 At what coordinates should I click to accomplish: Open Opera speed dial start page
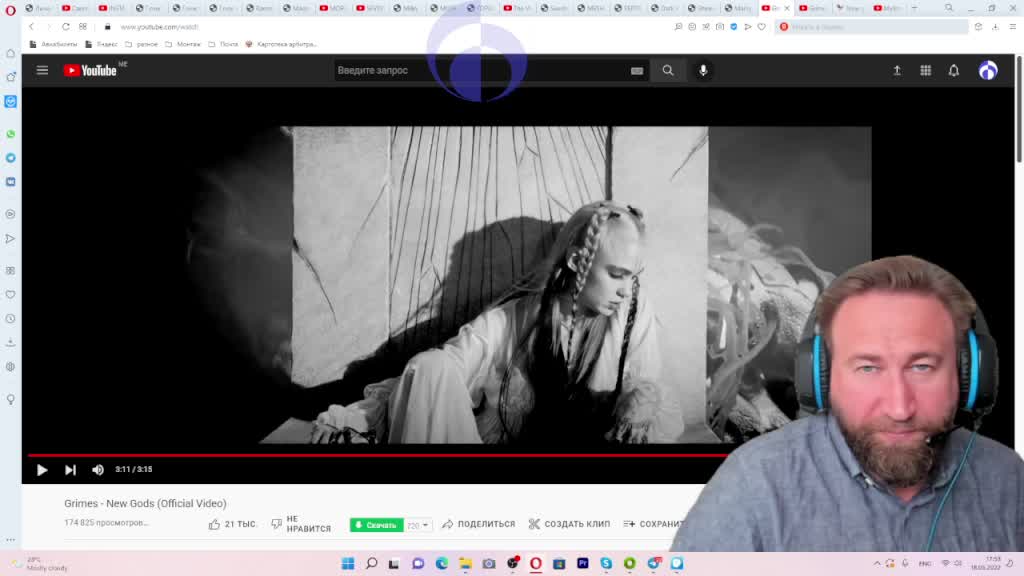83,27
